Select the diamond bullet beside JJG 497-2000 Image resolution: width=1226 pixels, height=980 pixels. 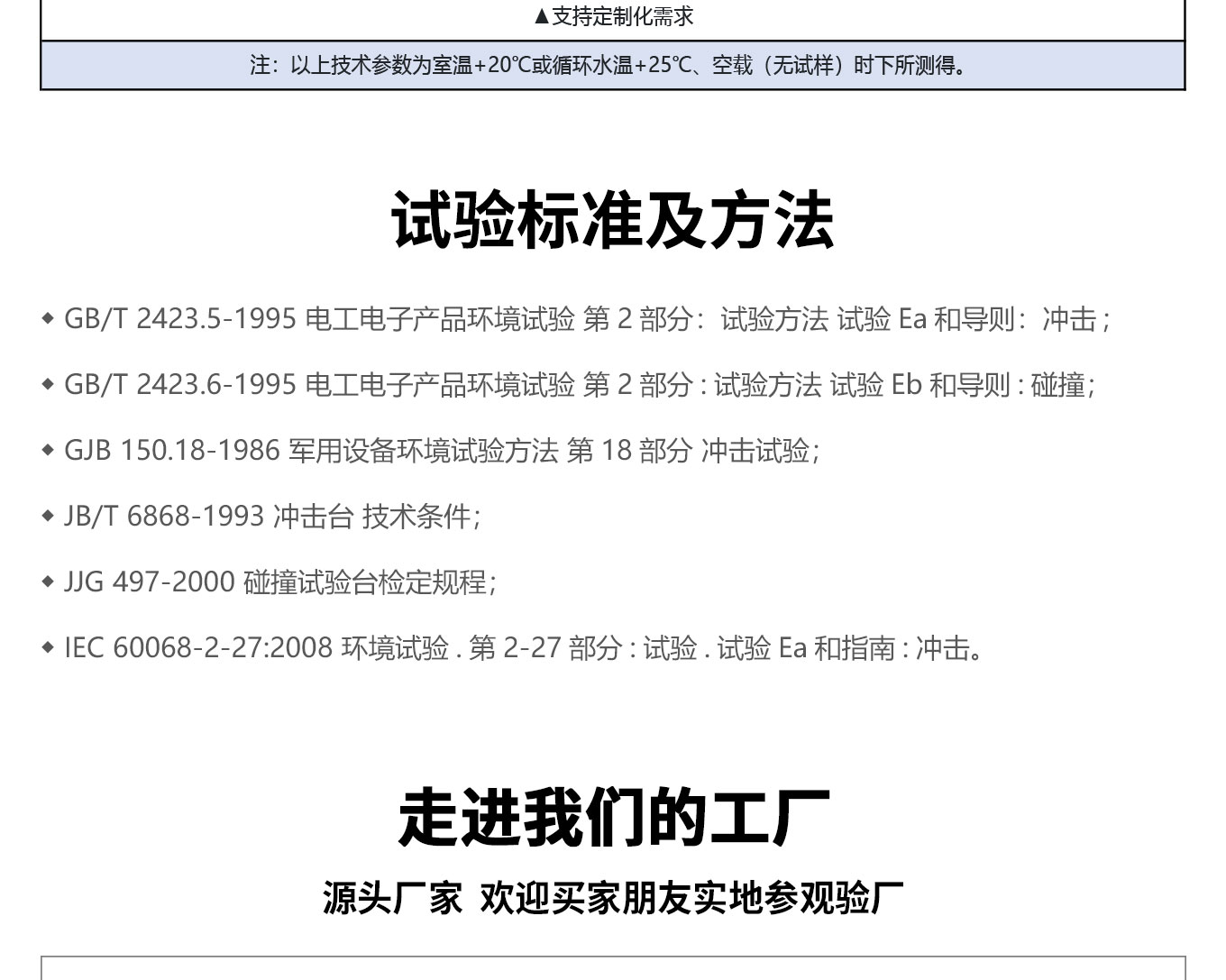pyautogui.click(x=49, y=582)
